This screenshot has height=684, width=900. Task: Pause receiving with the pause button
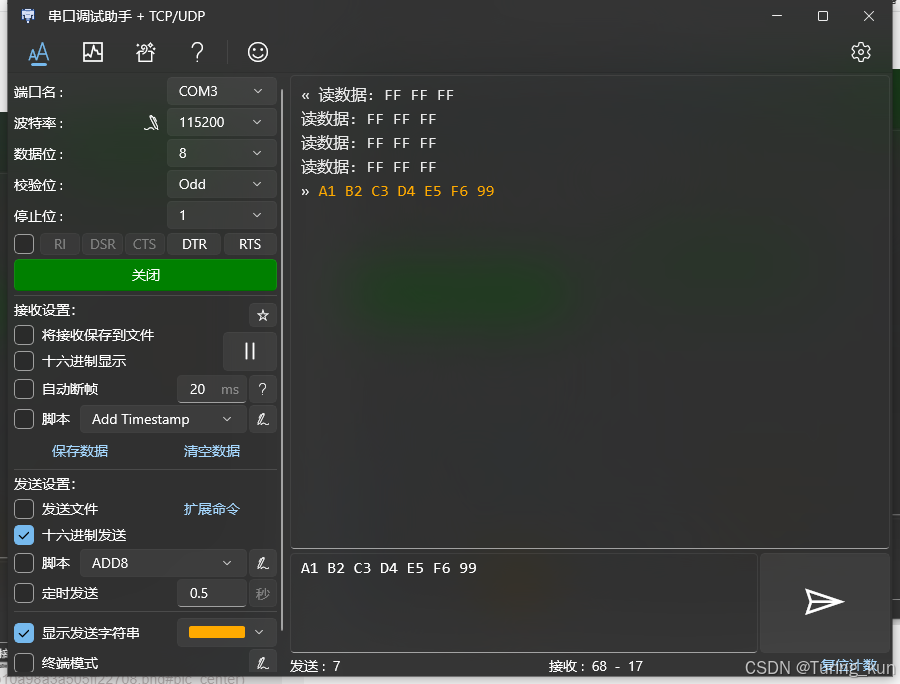[250, 351]
